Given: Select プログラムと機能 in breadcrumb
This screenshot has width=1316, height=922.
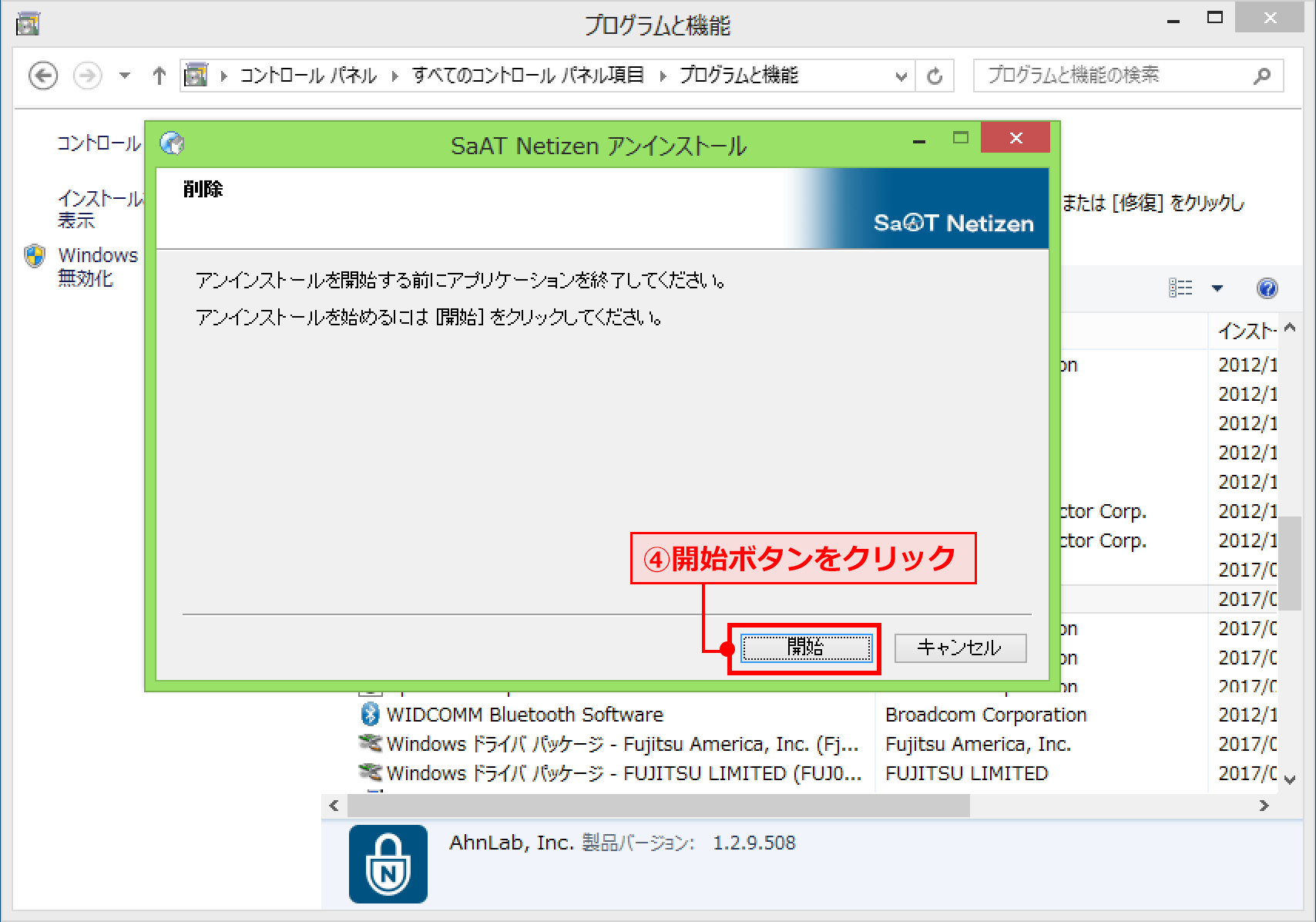Looking at the screenshot, I should tap(739, 76).
